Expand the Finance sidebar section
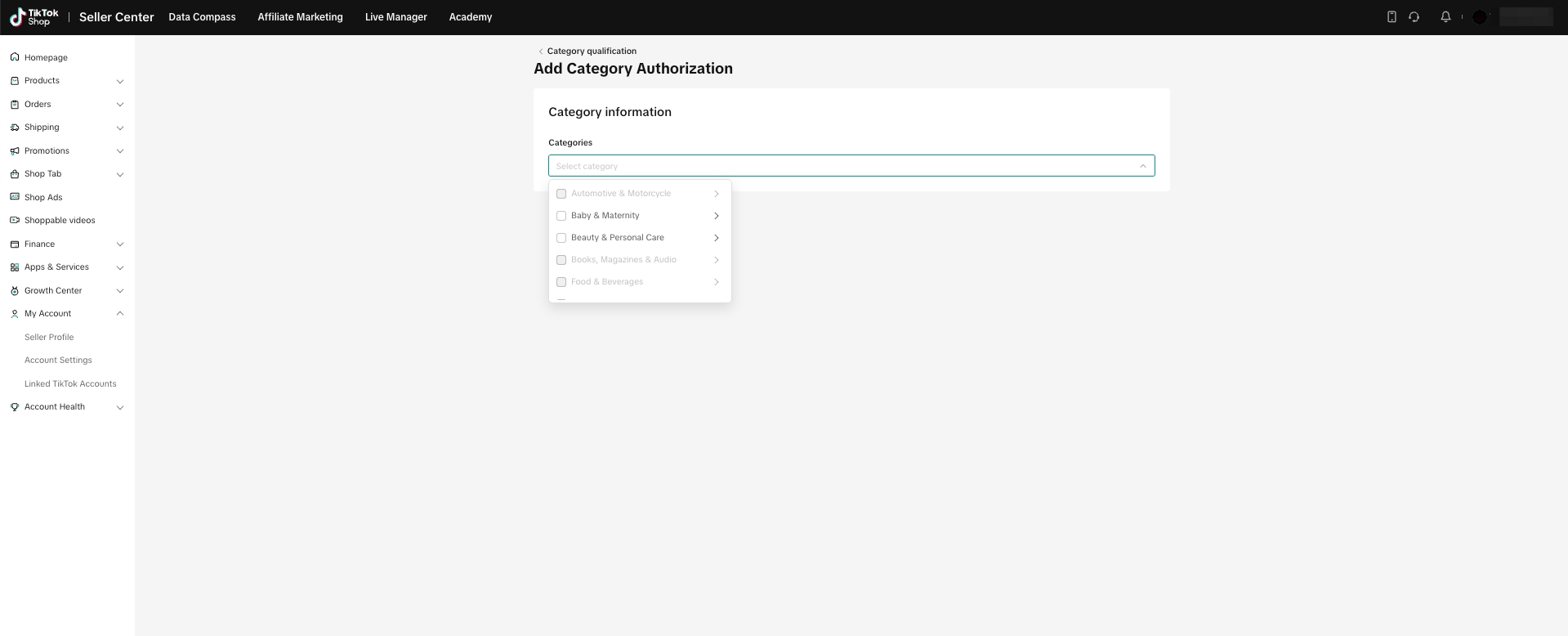This screenshot has height=636, width=1568. [x=120, y=244]
